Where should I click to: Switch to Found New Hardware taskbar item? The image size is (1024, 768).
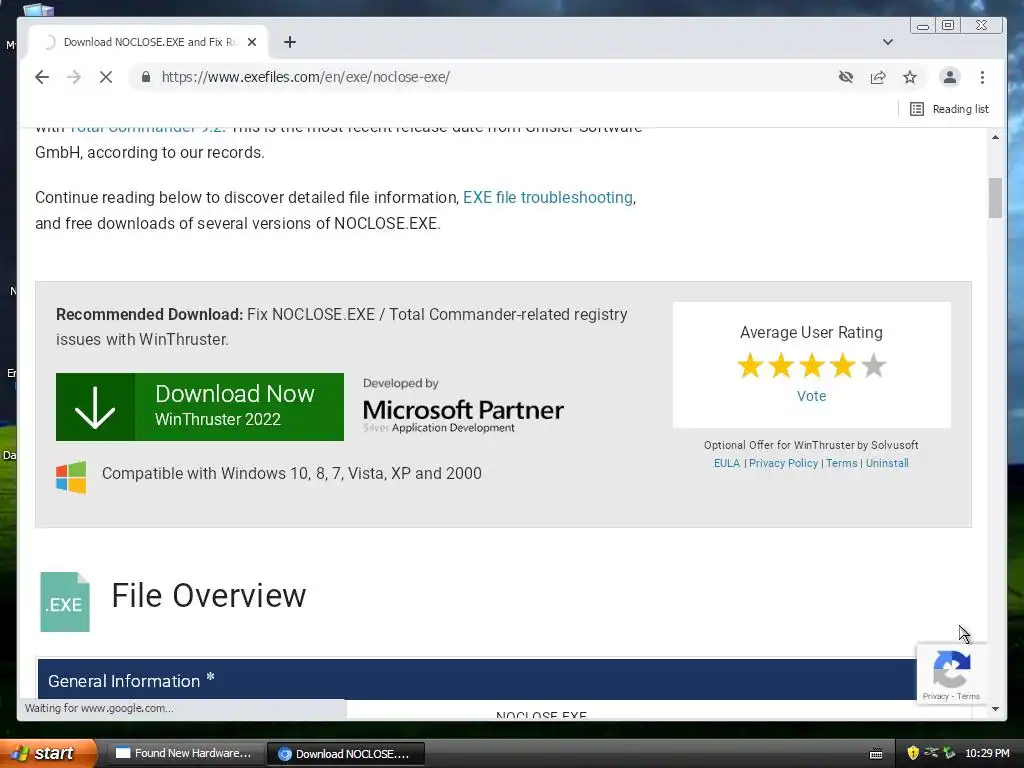185,754
